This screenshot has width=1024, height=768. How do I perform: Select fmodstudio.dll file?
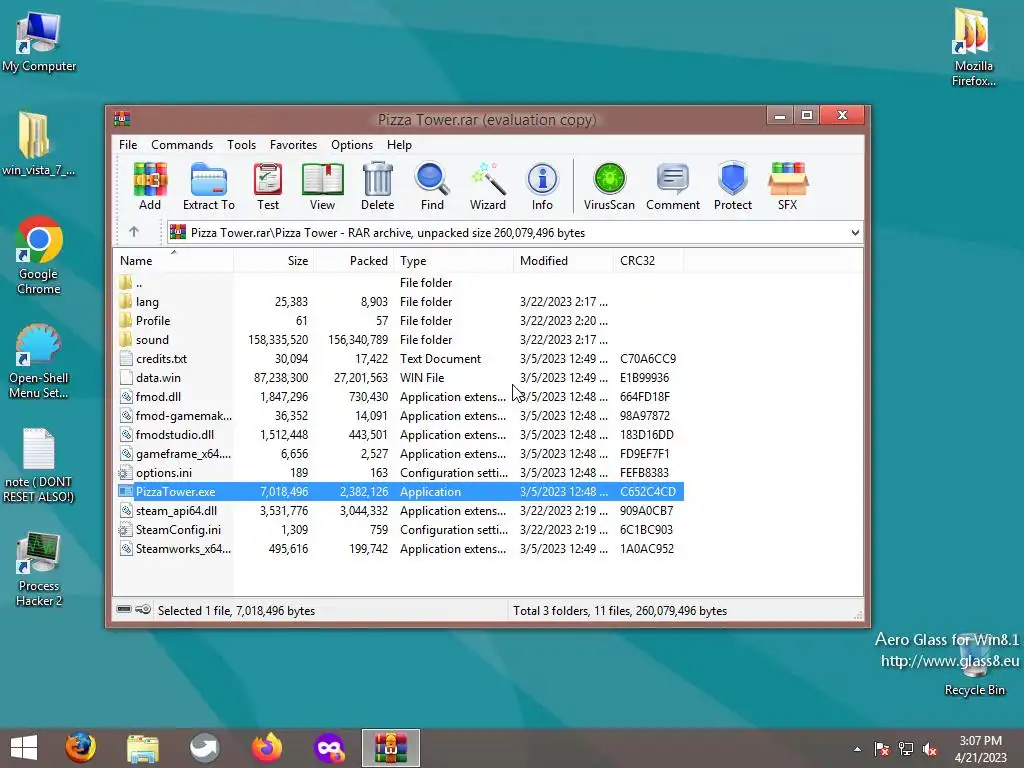click(400, 434)
